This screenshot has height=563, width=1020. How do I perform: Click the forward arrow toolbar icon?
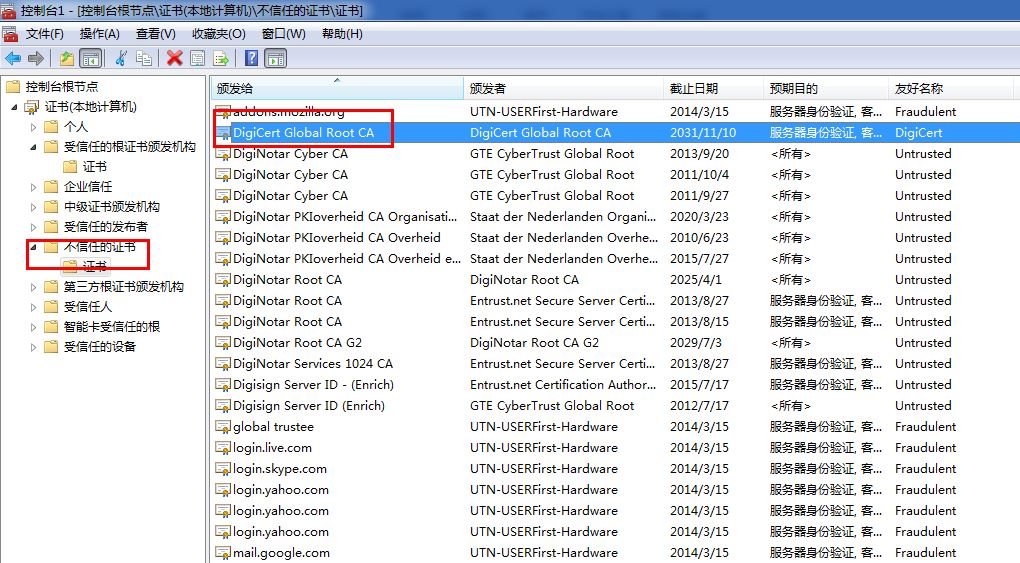(x=36, y=59)
